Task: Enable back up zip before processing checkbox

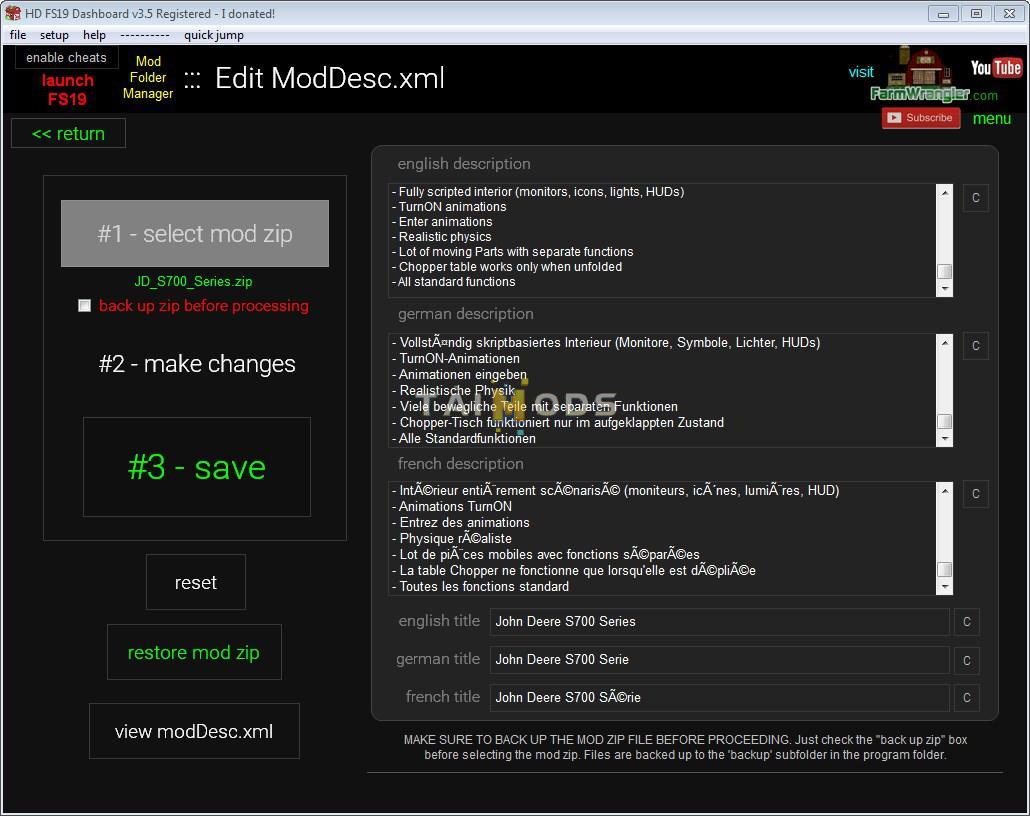Action: pos(84,306)
